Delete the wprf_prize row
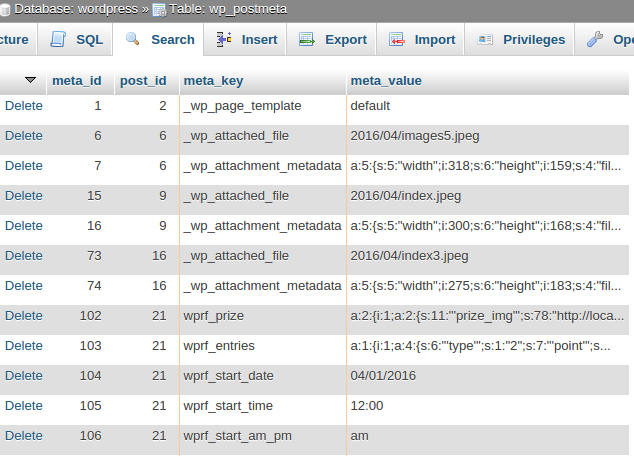Viewport: 634px width, 456px height. coord(24,316)
